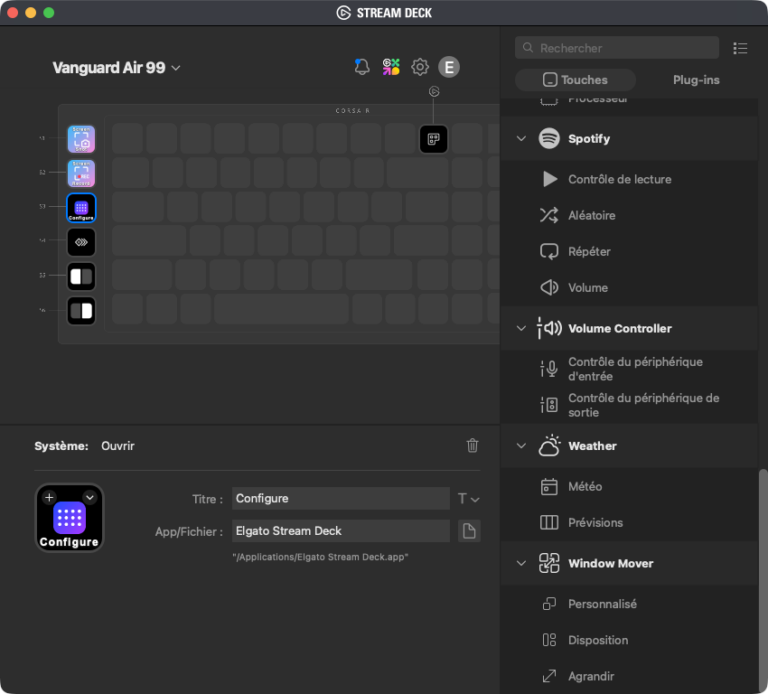This screenshot has height=694, width=768.
Task: Open the title text style dropdown
Action: point(468,499)
